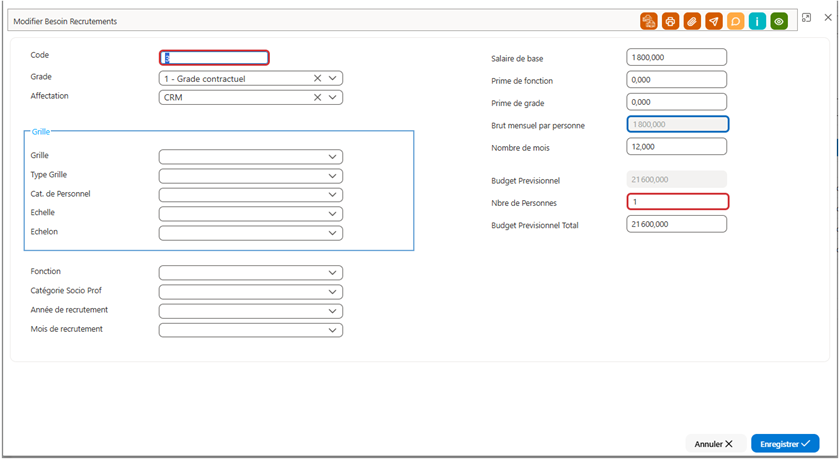This screenshot has width=840, height=460.
Task: Focus the Code input field
Action: 214,58
